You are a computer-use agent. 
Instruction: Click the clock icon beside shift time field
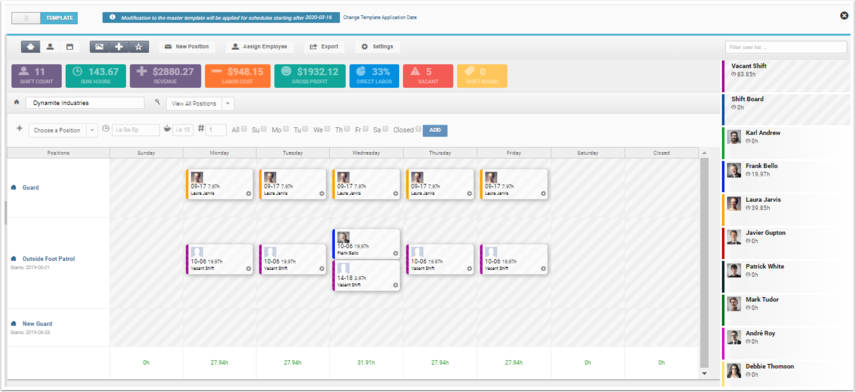tap(106, 129)
